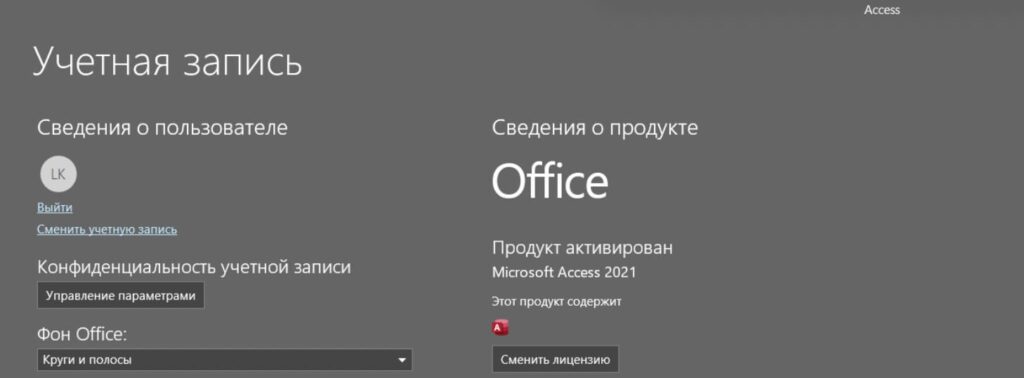Click the Этот продукт содержит label
Image resolution: width=1024 pixels, height=378 pixels.
click(x=556, y=302)
